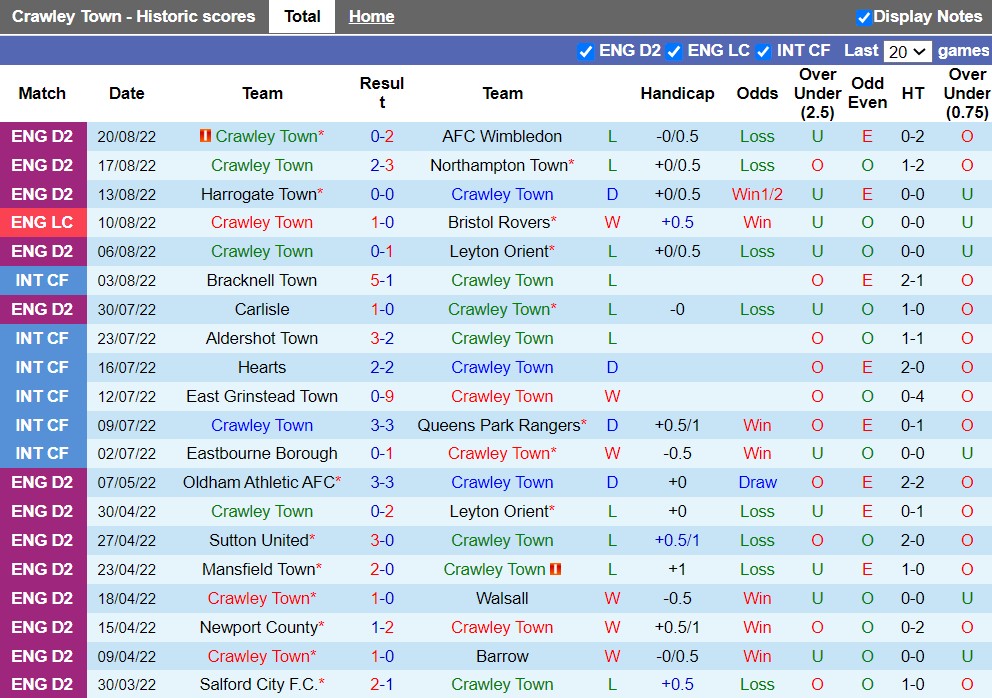The height and width of the screenshot is (698, 992).
Task: Click the ENG LC badge on the Bristol Rovers row
Action: click(43, 222)
